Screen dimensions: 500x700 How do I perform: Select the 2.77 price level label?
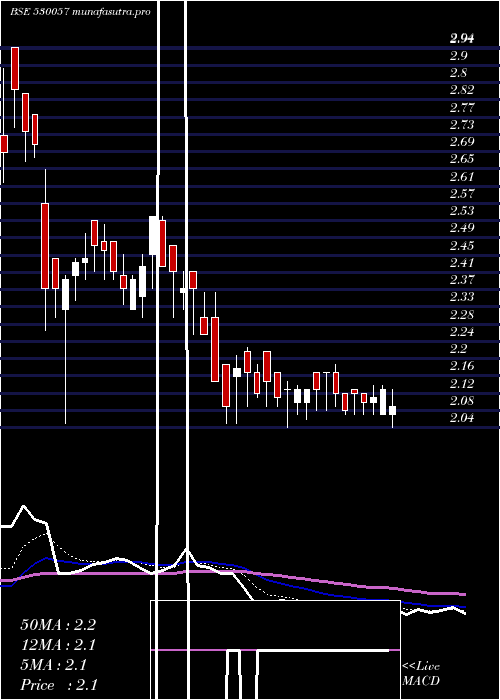(x=462, y=108)
